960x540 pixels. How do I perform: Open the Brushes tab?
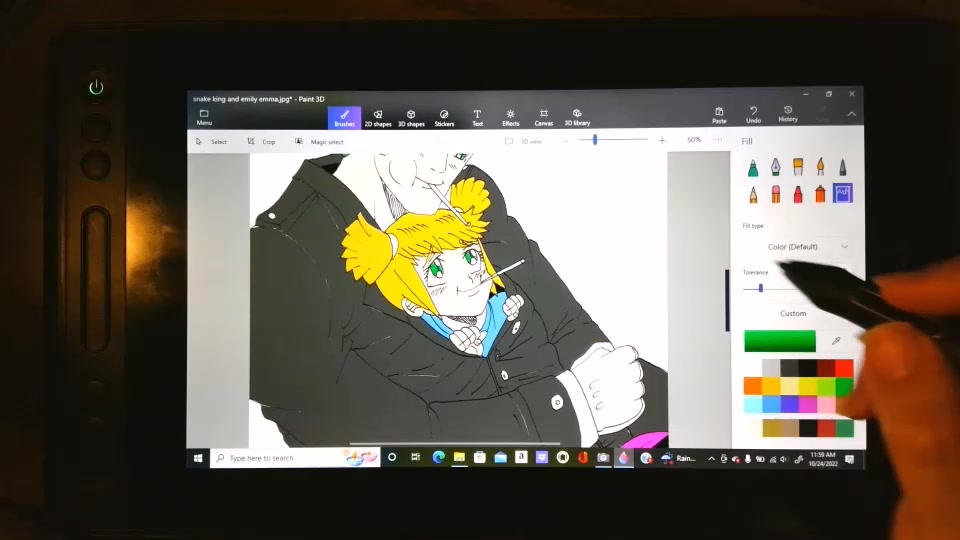pos(344,117)
